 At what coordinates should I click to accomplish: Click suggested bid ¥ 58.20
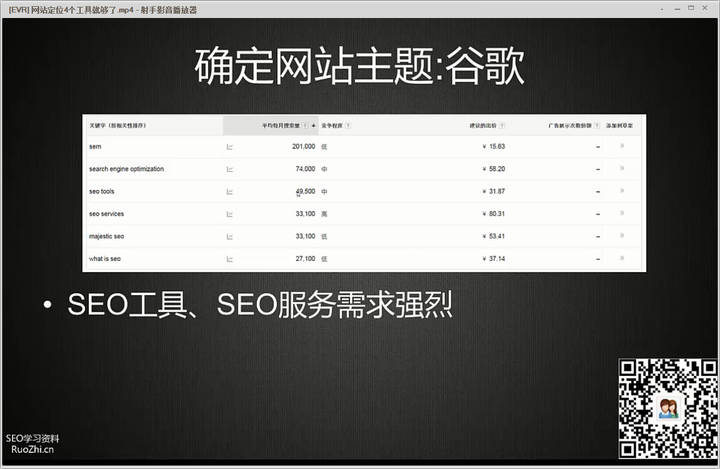[494, 169]
